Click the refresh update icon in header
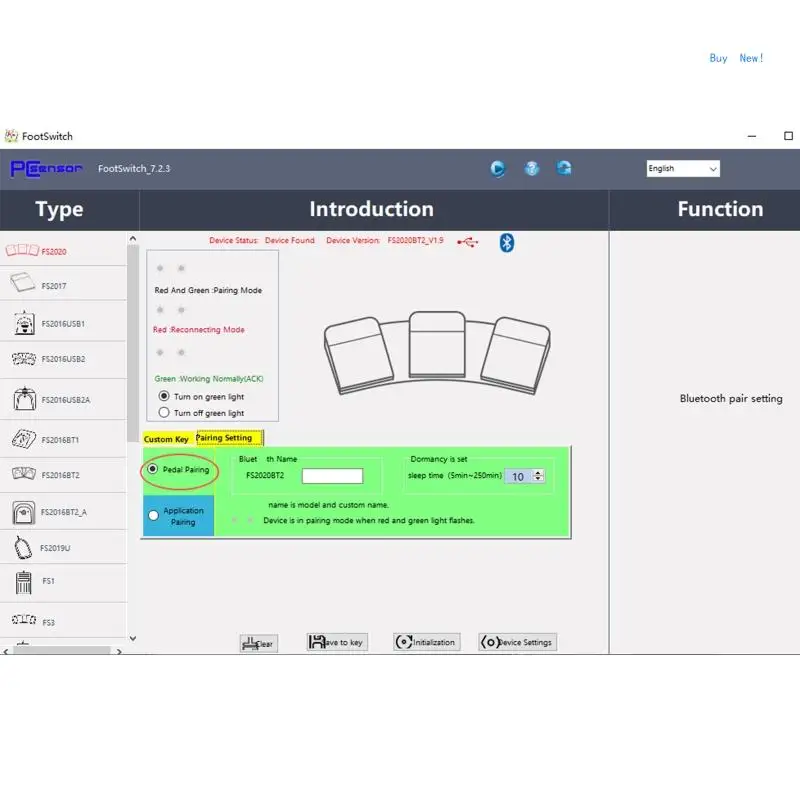Image resolution: width=800 pixels, height=800 pixels. (564, 168)
